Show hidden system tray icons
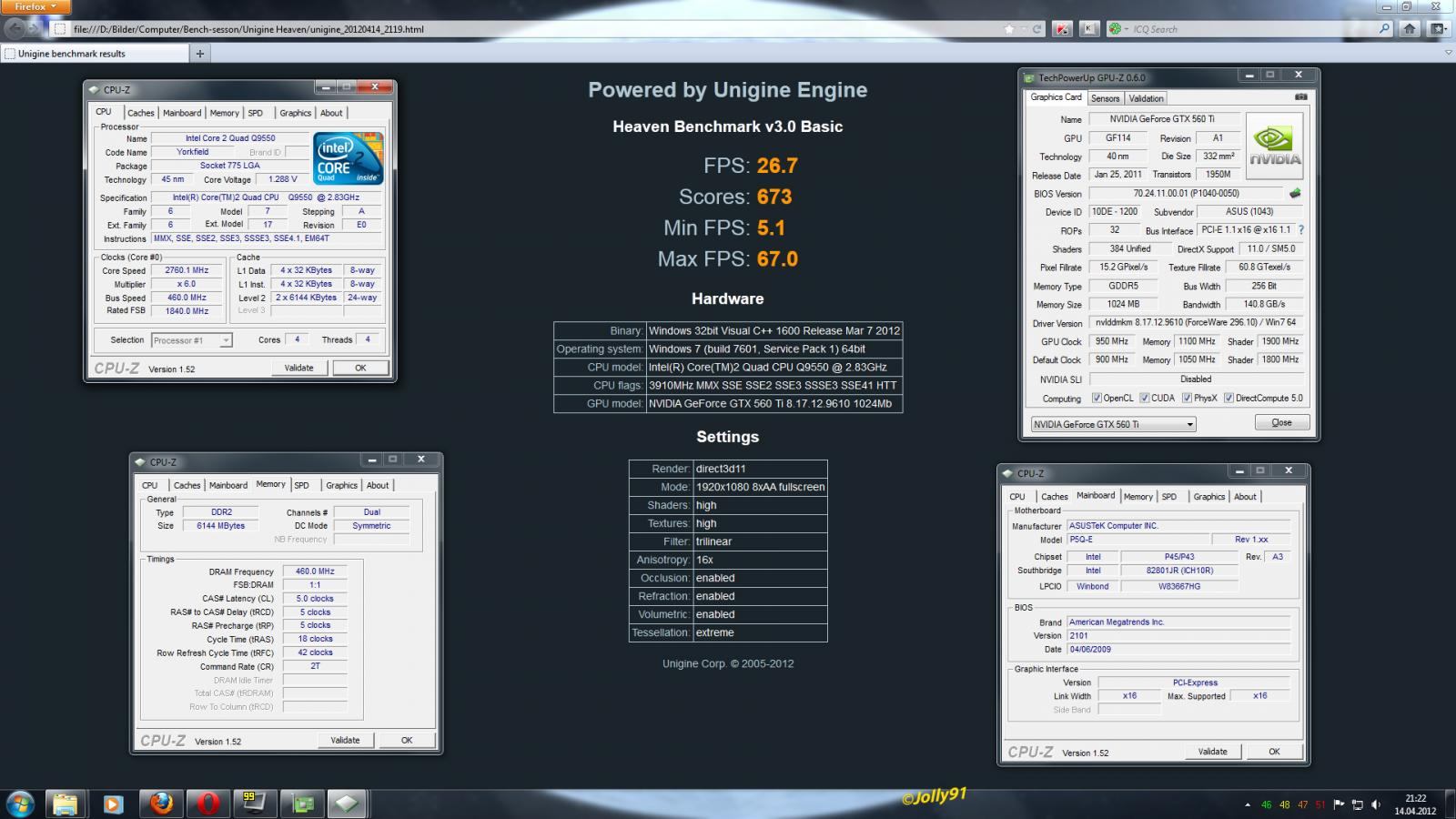Screen dimensions: 1456x819 [1247, 804]
